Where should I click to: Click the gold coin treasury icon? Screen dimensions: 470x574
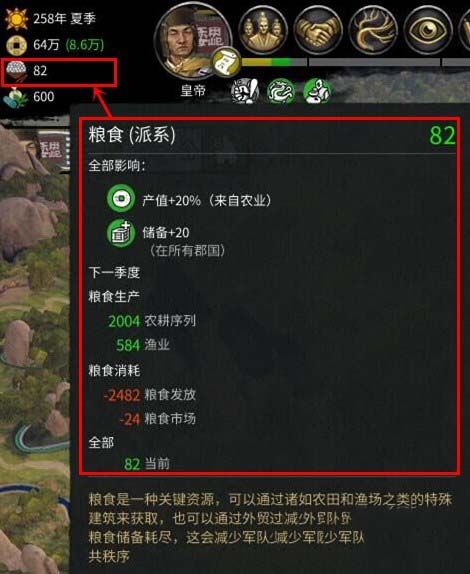tap(16, 45)
